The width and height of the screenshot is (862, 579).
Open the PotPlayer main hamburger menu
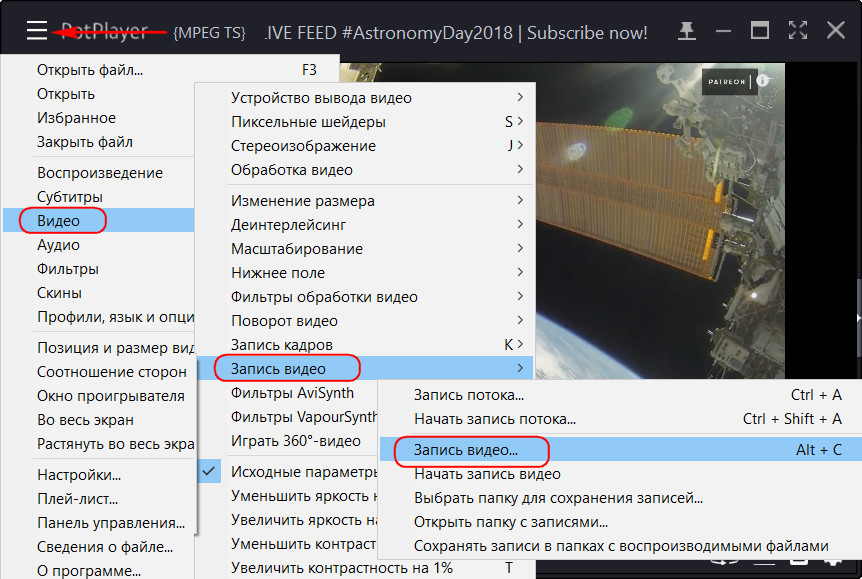[37, 32]
